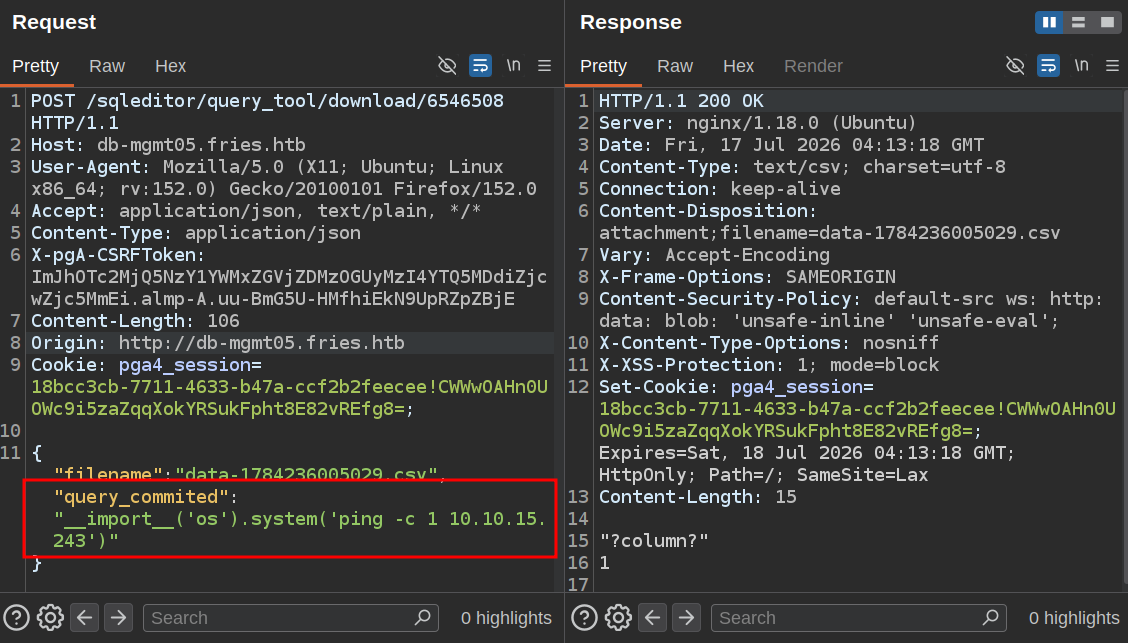The image size is (1128, 643).
Task: Click the 'Host: db-mgmt05.fries.htb' header
Action: (x=168, y=145)
